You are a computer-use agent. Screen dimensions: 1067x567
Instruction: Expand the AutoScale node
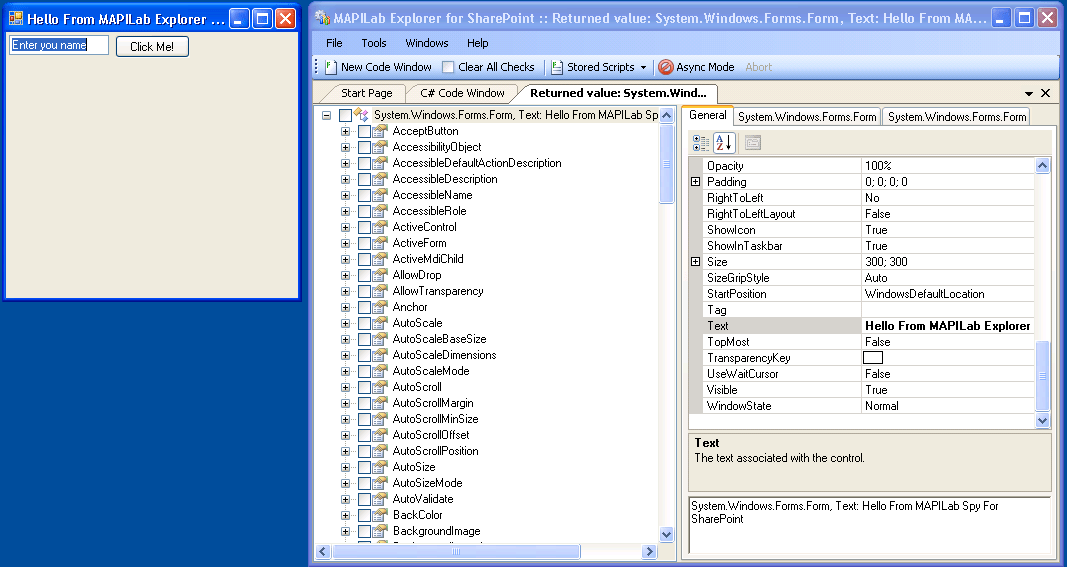click(346, 323)
